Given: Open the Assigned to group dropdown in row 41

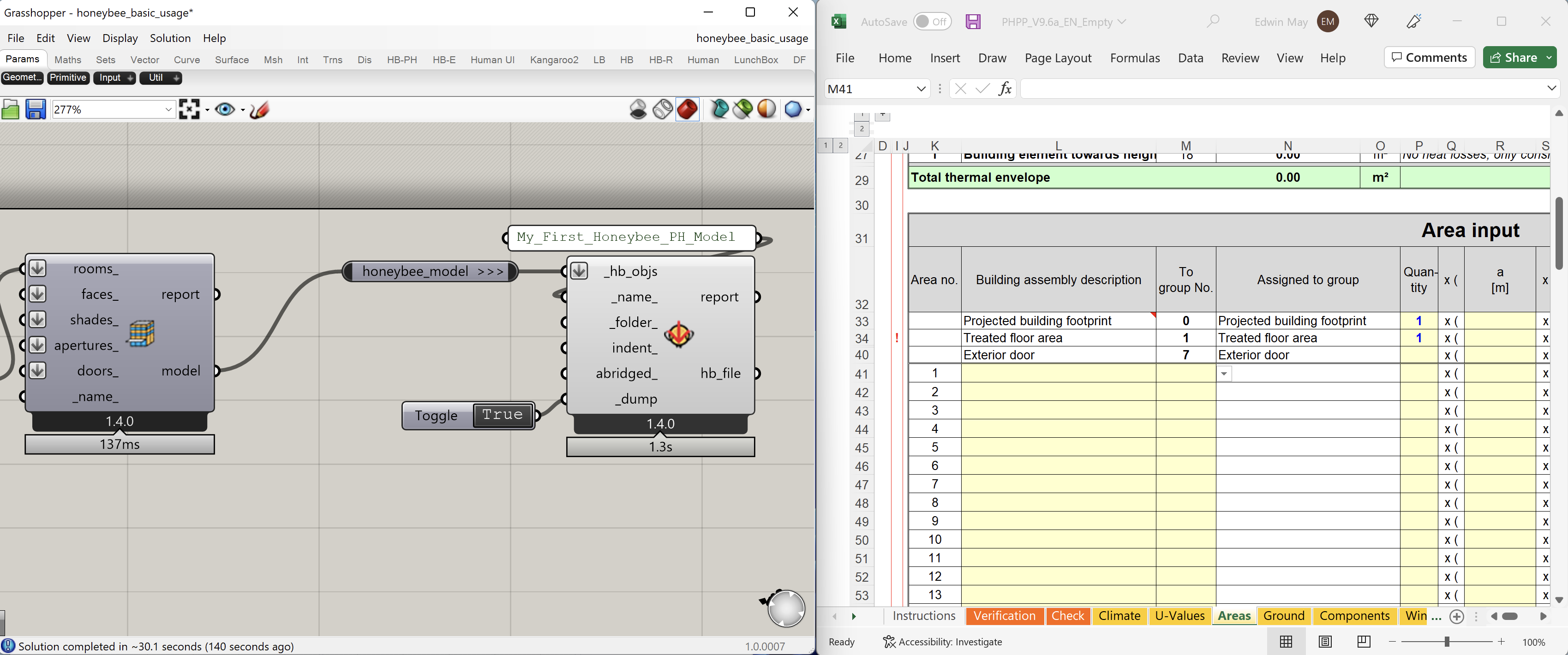Looking at the screenshot, I should pyautogui.click(x=1224, y=373).
